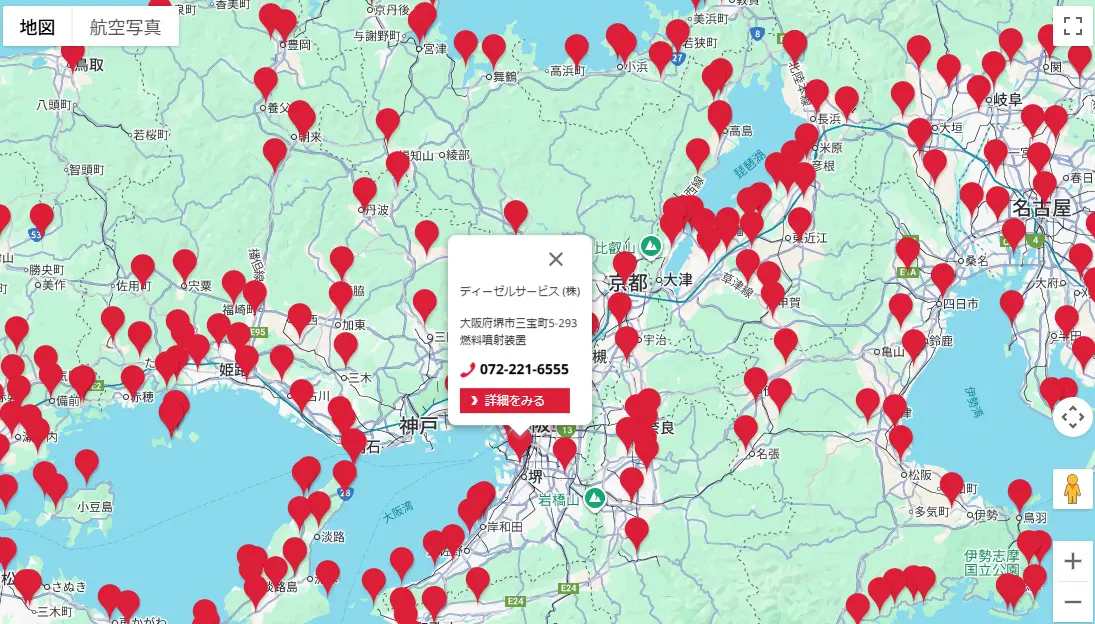This screenshot has width=1095, height=624.
Task: Select the red pin above 鳥羽
Action: 1019,493
